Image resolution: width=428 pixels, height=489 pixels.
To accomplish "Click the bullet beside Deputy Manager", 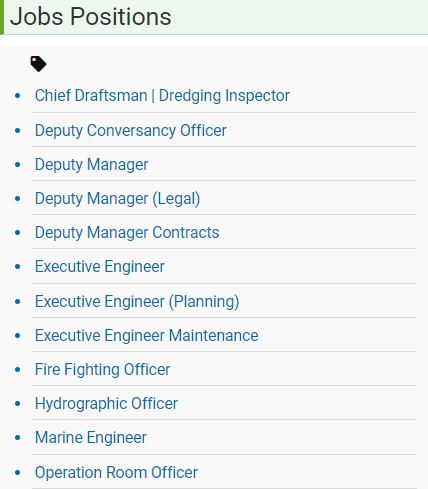I will click(x=18, y=164).
